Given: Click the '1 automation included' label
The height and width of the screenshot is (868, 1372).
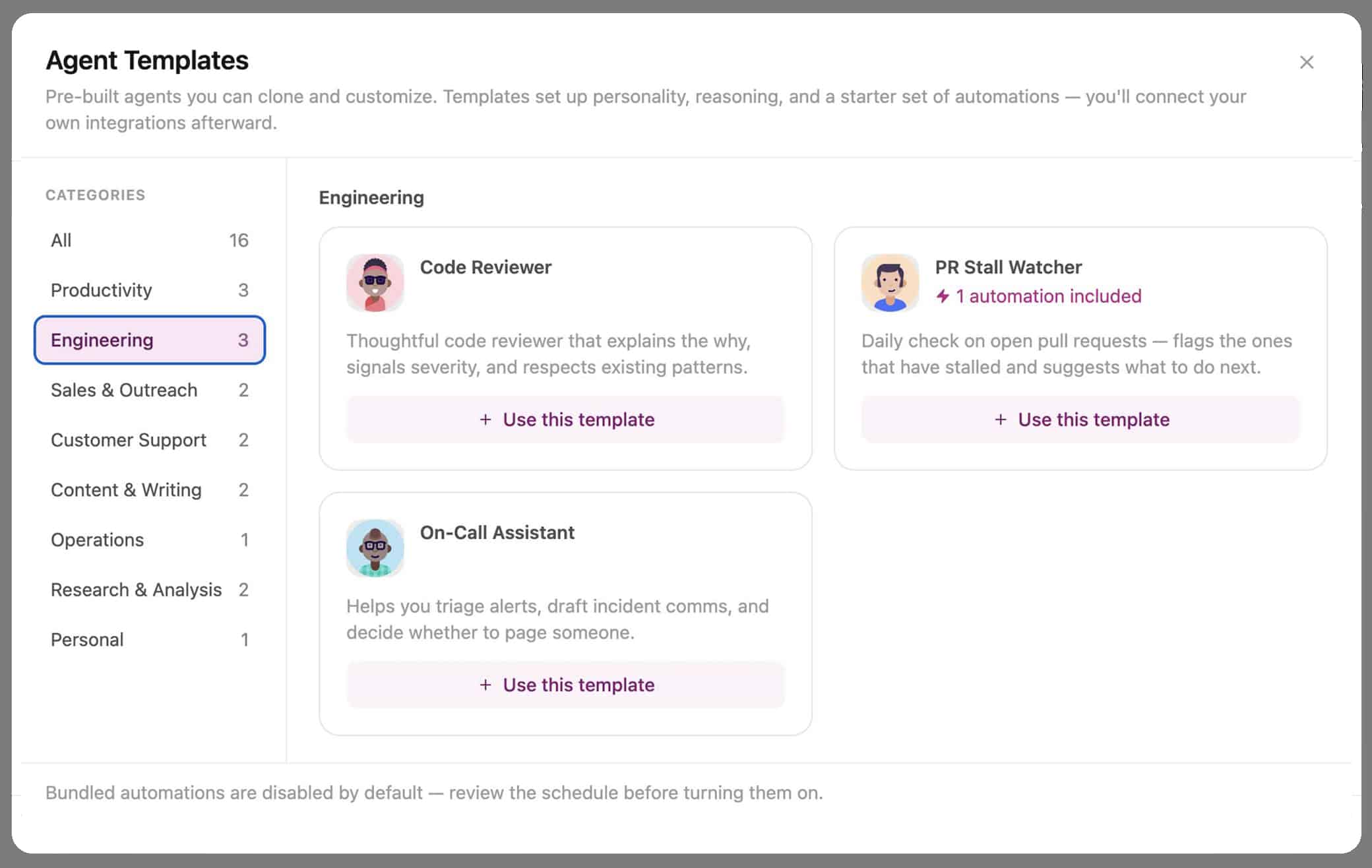Looking at the screenshot, I should click(x=1048, y=296).
